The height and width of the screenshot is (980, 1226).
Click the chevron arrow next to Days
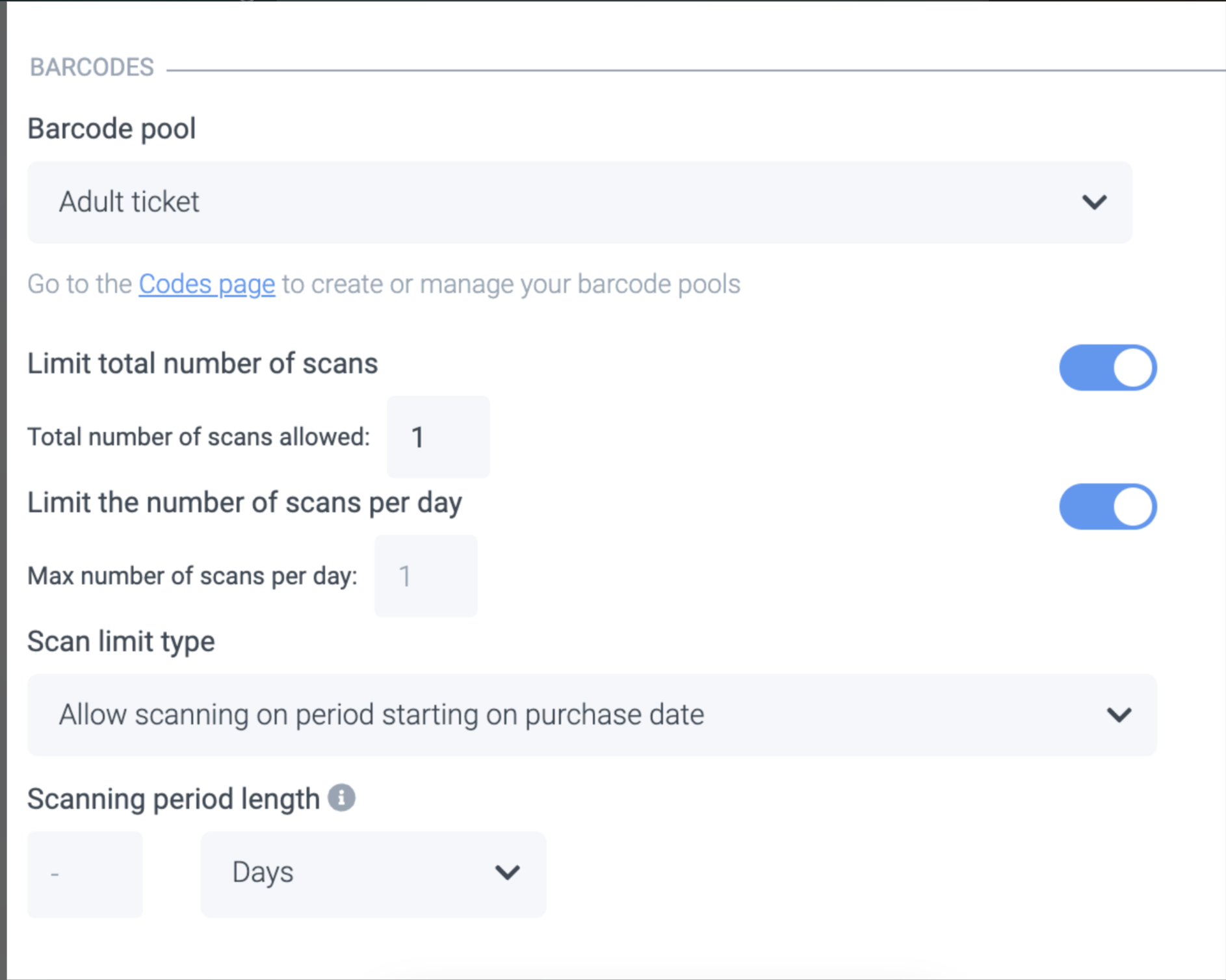click(507, 872)
